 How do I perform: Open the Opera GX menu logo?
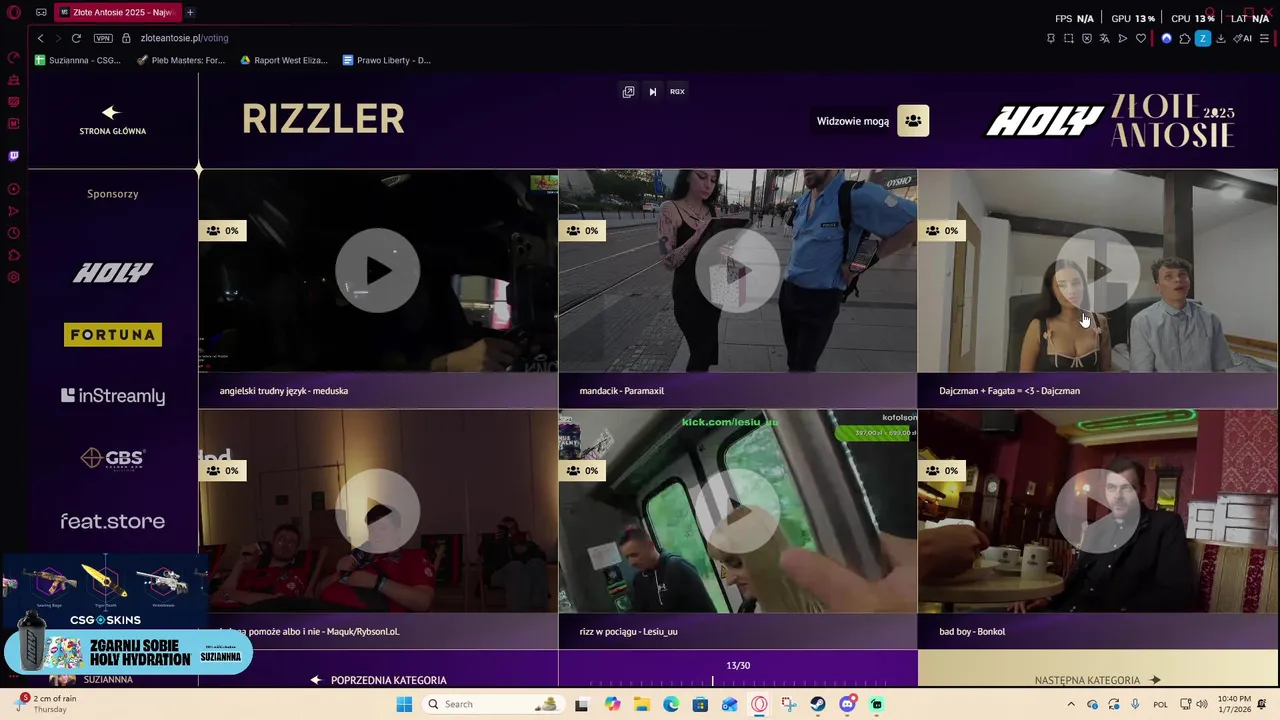(x=14, y=13)
